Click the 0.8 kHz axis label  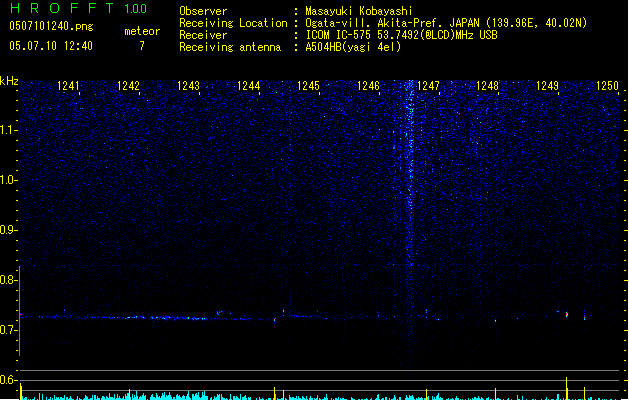coord(7,280)
